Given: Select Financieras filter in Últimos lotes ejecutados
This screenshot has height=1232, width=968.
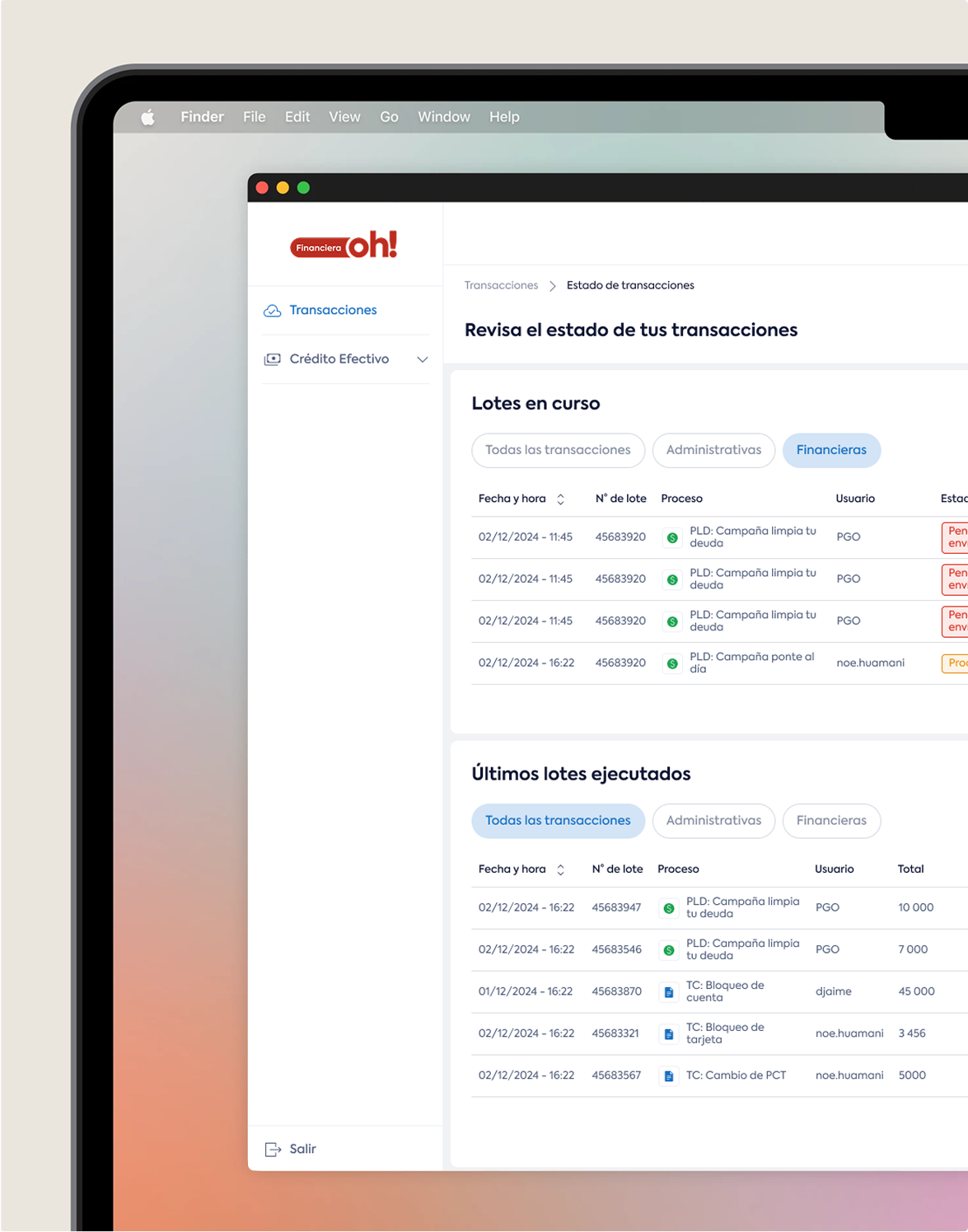Looking at the screenshot, I should coord(831,821).
